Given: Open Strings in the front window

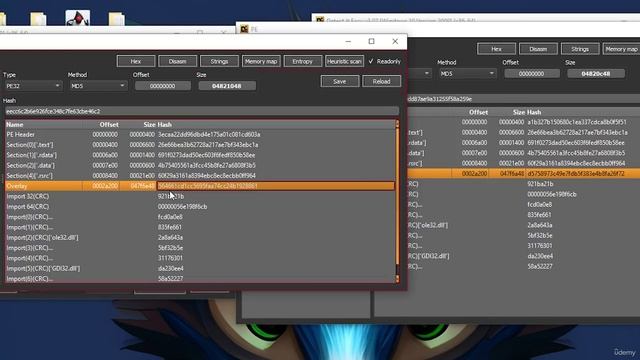Looking at the screenshot, I should (x=219, y=61).
